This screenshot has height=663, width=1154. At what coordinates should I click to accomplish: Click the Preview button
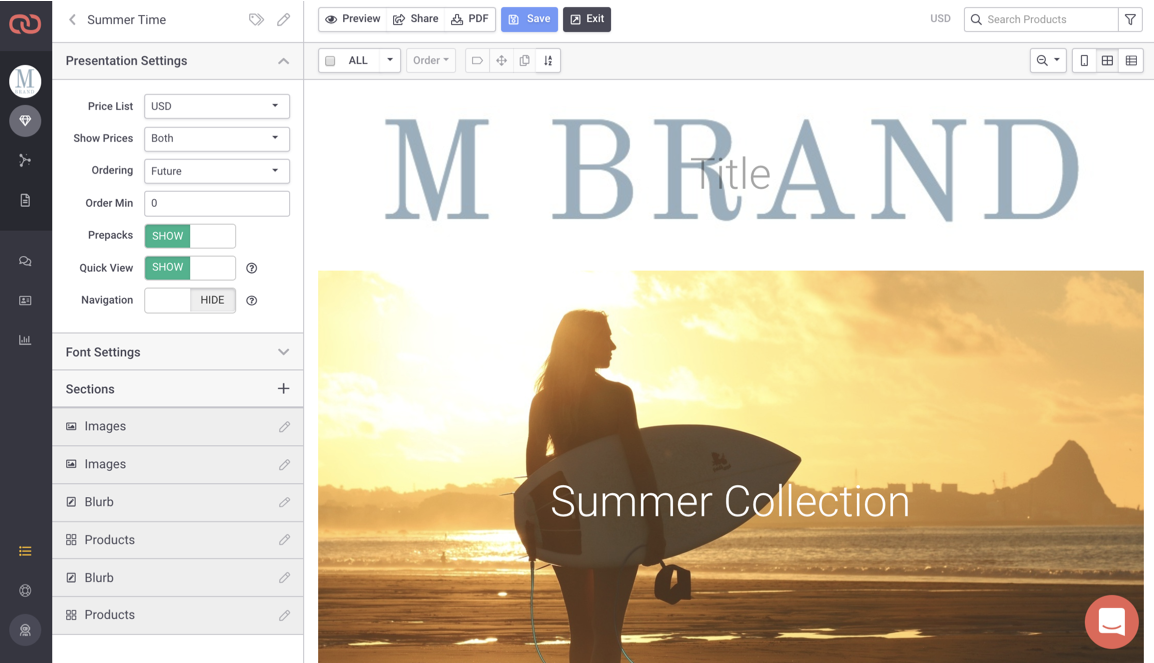coord(353,19)
